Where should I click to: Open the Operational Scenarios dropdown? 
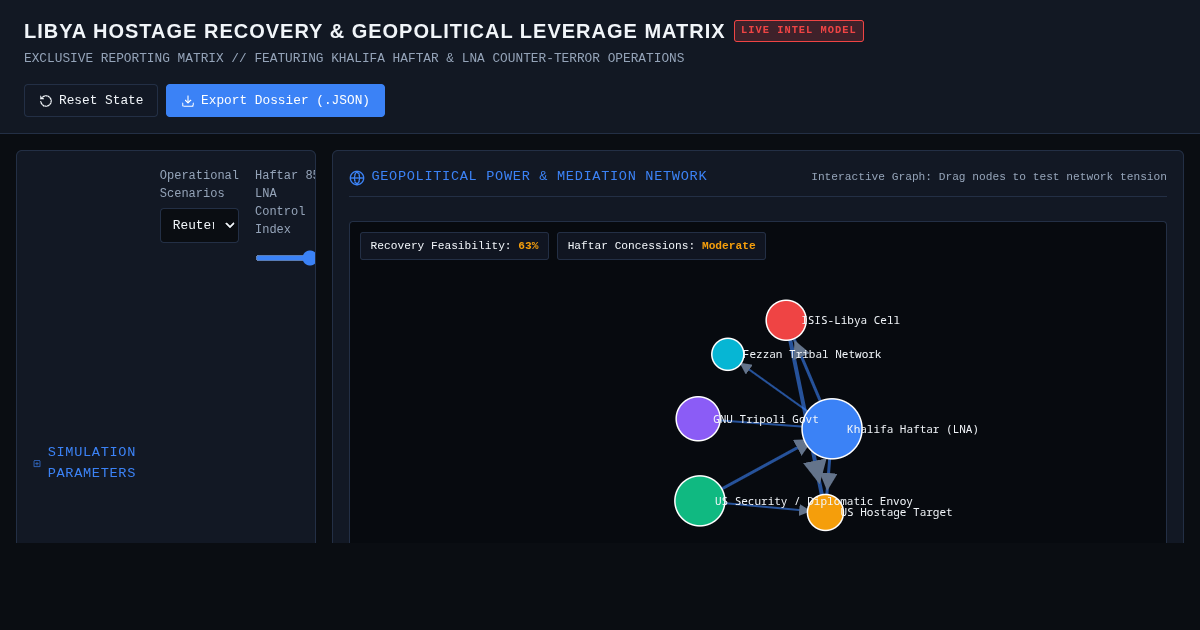click(x=199, y=225)
